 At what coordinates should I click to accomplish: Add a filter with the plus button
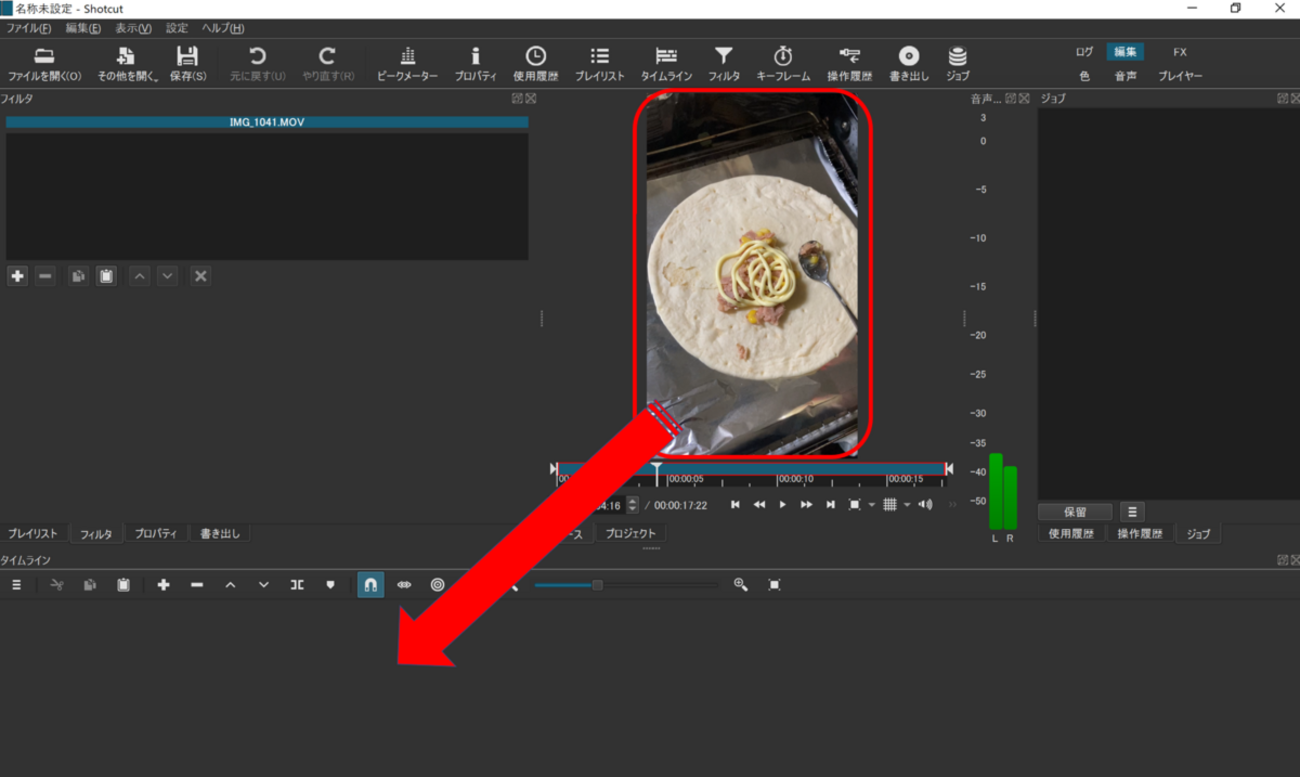pyautogui.click(x=17, y=276)
